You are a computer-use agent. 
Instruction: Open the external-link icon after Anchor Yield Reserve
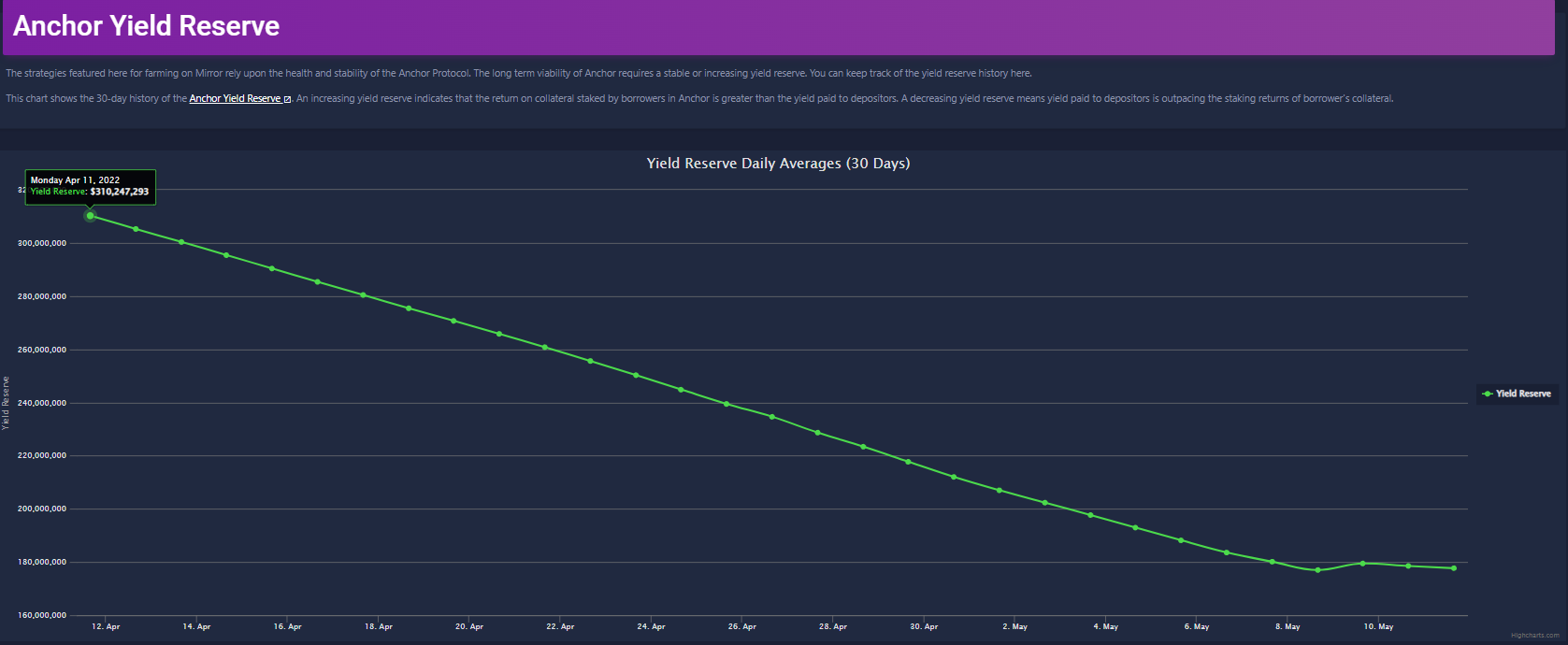[287, 99]
